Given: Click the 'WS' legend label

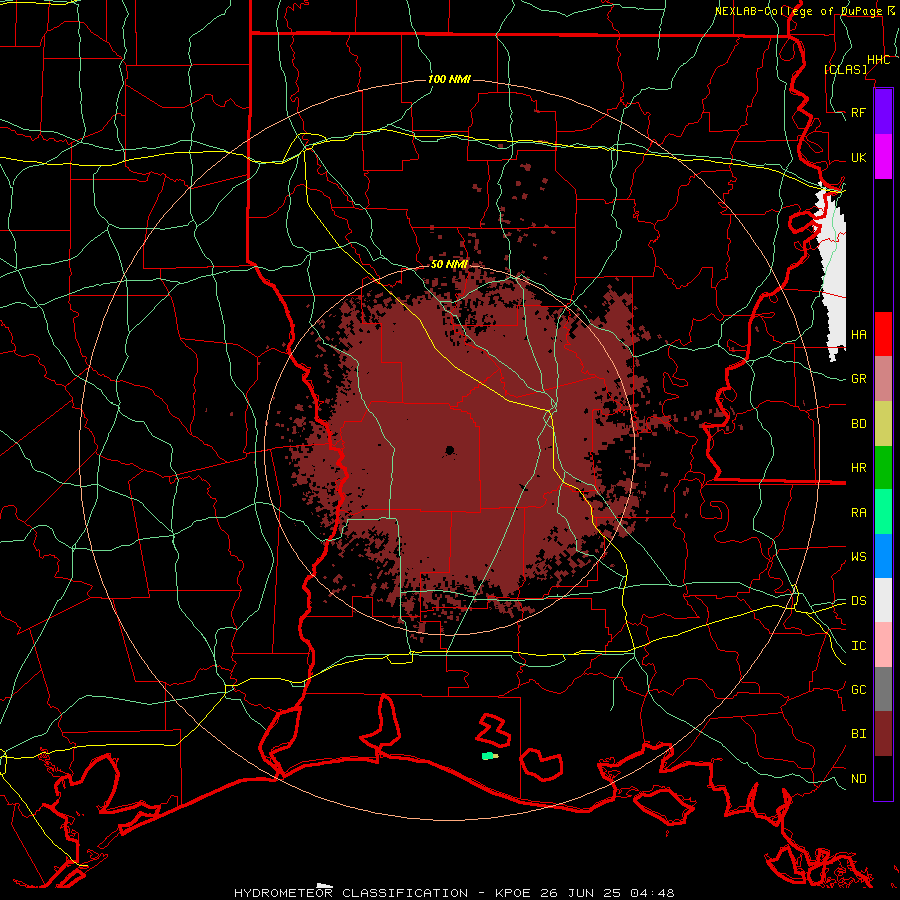Looking at the screenshot, I should [858, 557].
